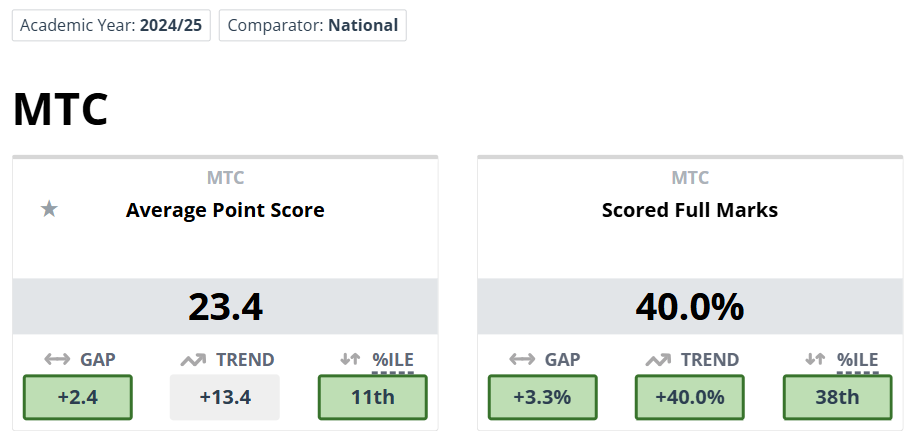Click the +2.4 gap value badge
Image resolution: width=916 pixels, height=437 pixels.
click(x=77, y=397)
